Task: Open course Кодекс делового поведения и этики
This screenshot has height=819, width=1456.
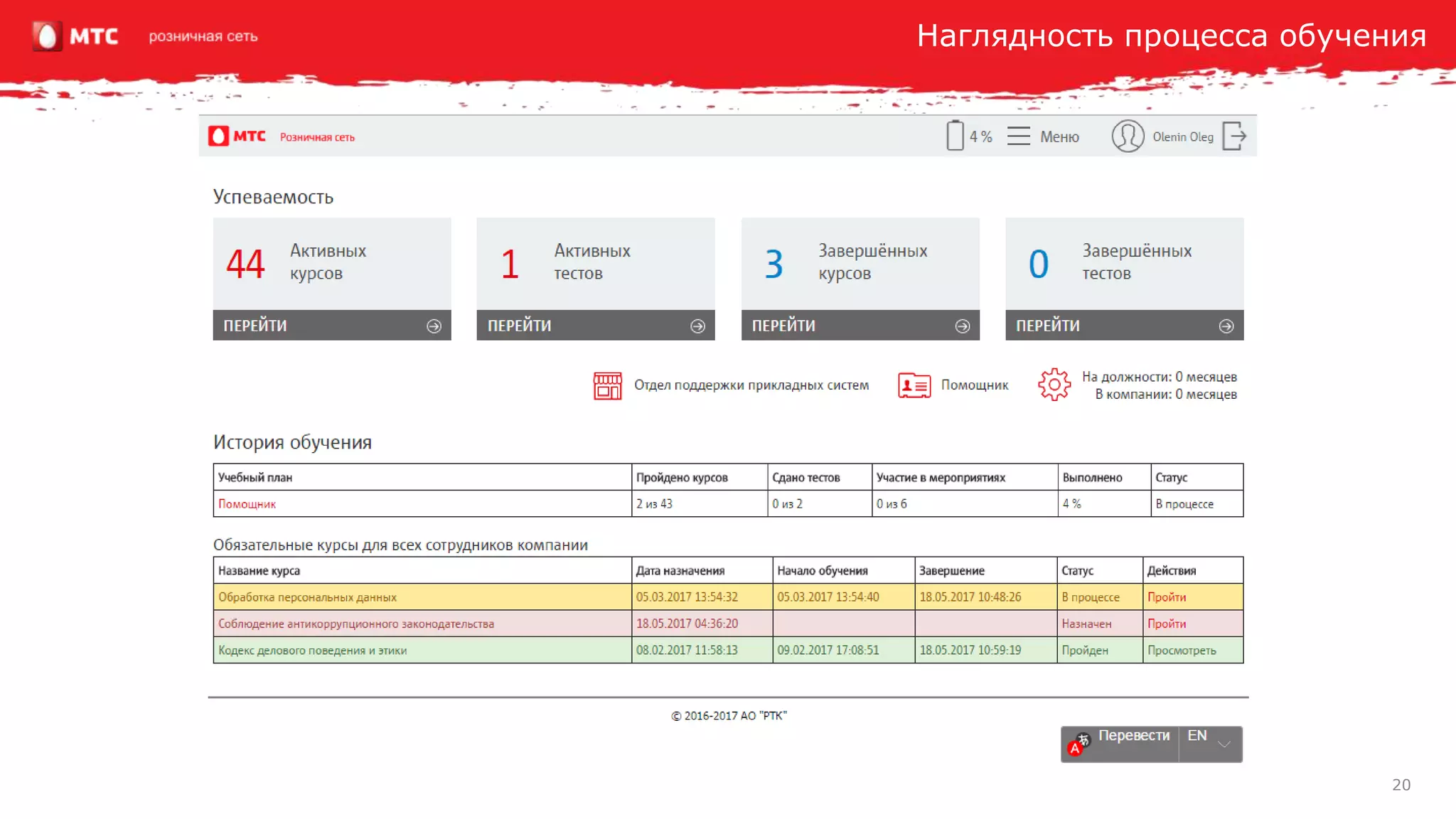Action: click(x=313, y=651)
